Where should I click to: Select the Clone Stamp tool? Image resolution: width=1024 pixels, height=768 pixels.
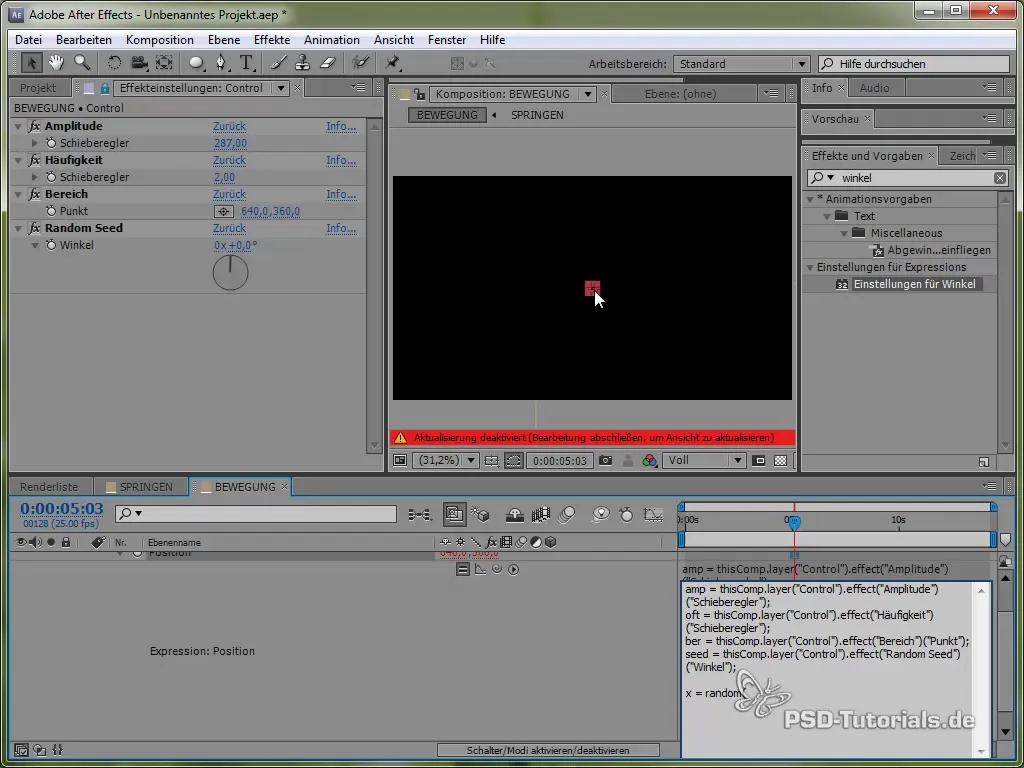click(x=304, y=63)
